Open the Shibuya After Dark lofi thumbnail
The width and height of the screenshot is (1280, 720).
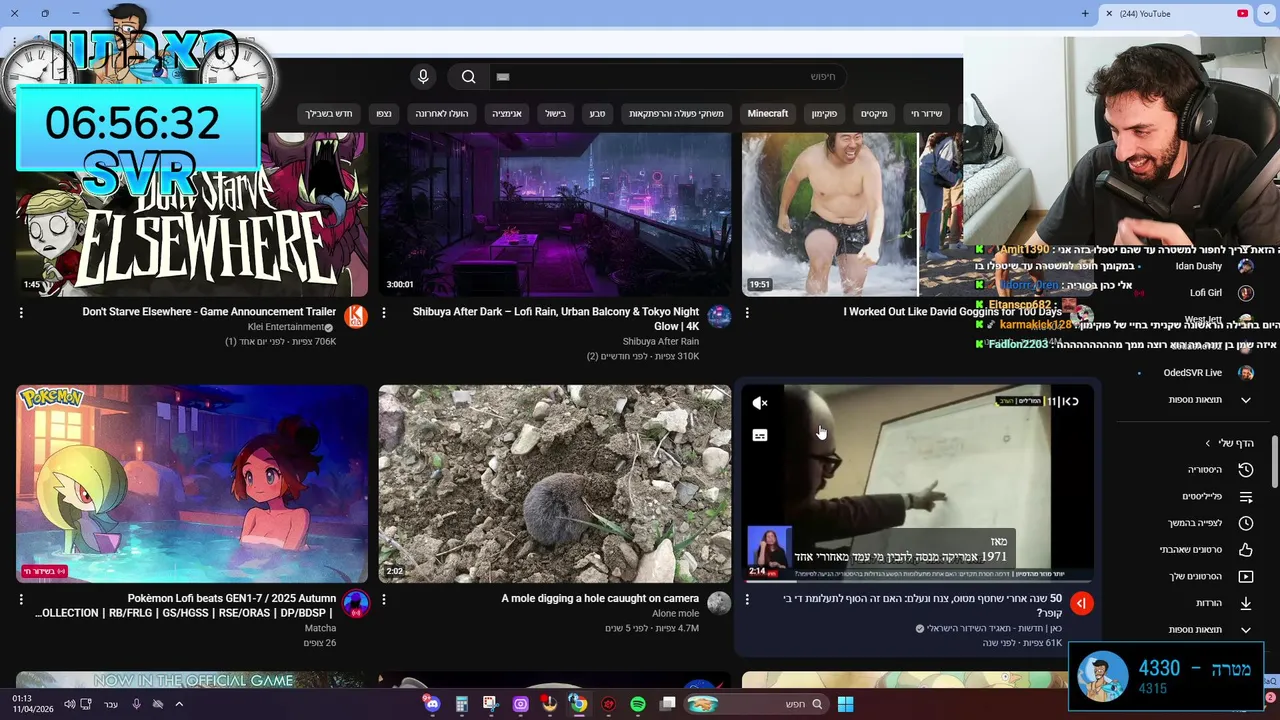555,214
